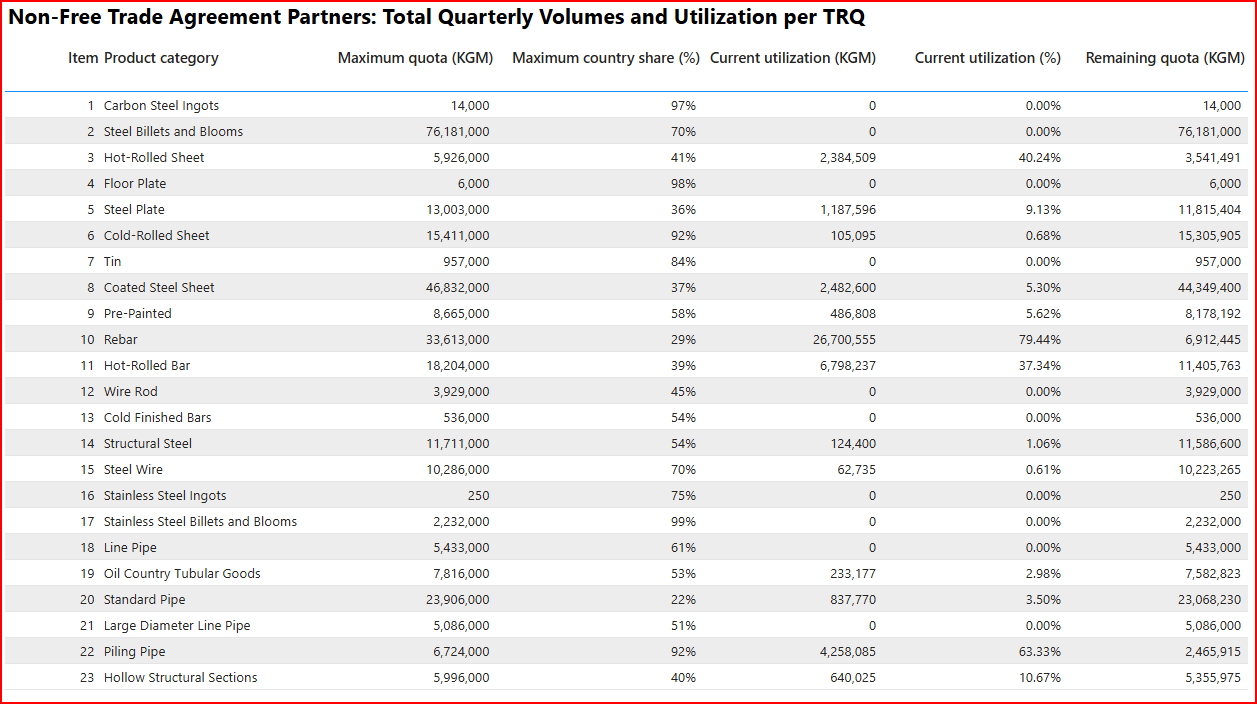Sort the table by the Item column header
Screen dimensions: 1257x704
83,58
